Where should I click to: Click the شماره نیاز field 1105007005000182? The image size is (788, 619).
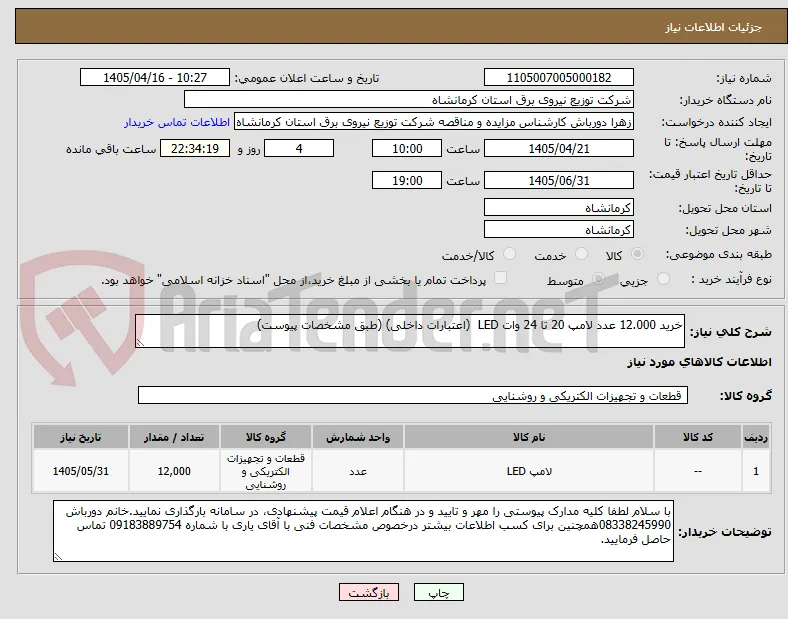click(558, 77)
